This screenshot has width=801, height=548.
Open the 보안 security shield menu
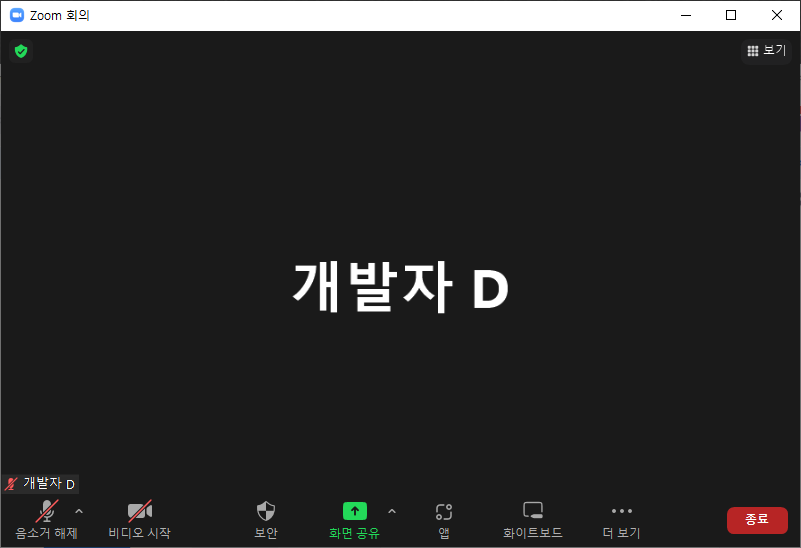pos(266,511)
